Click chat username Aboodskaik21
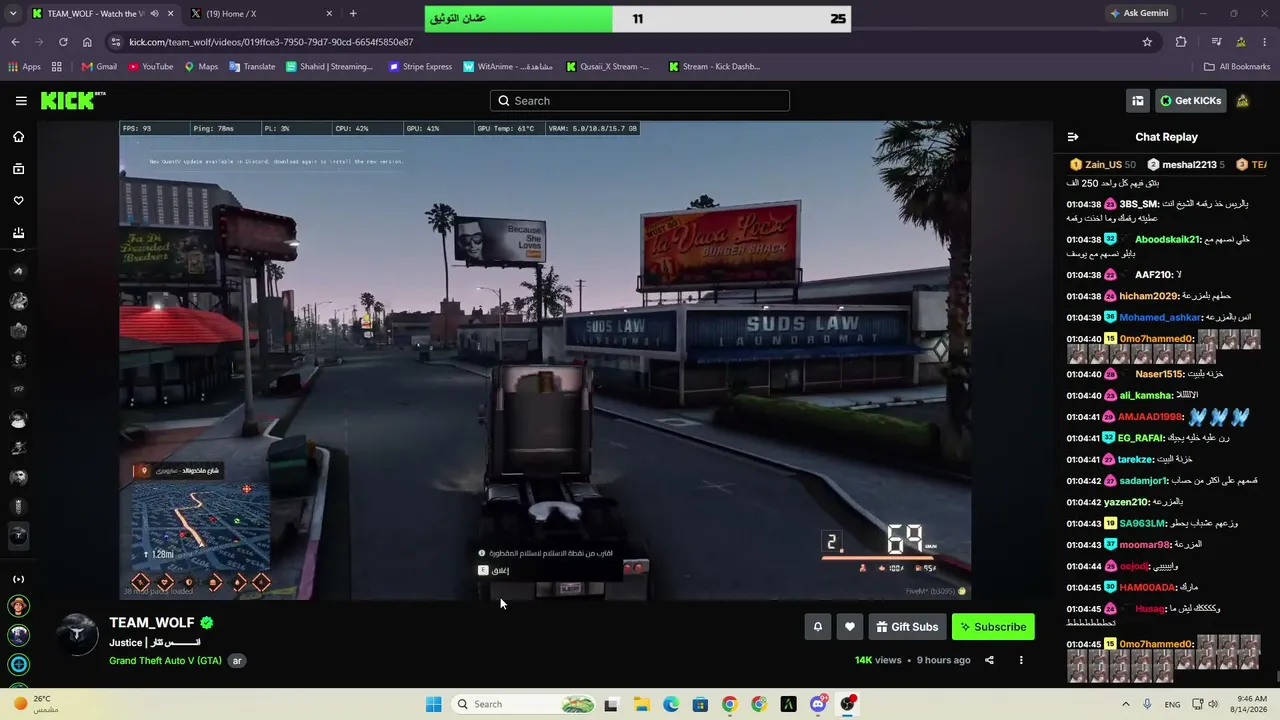This screenshot has width=1280, height=720. [x=1167, y=240]
